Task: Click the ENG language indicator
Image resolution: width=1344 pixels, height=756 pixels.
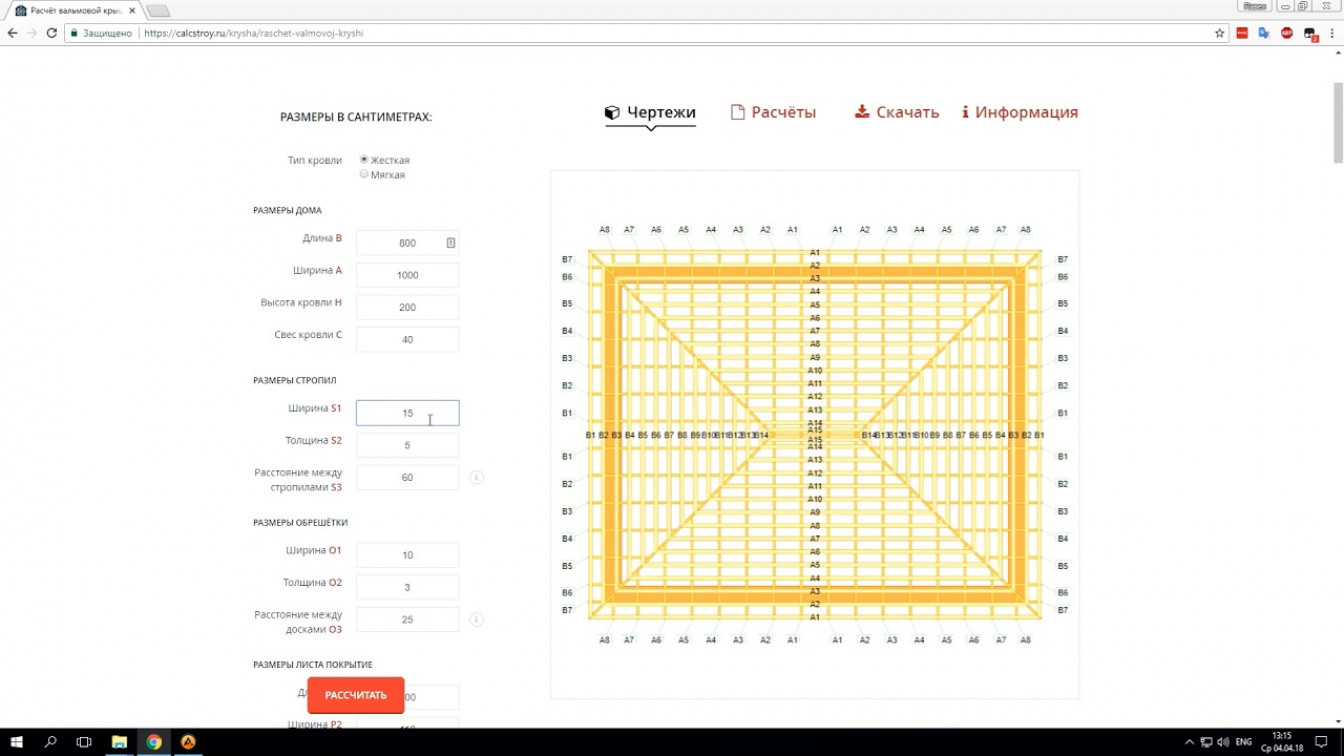Action: click(x=1244, y=742)
